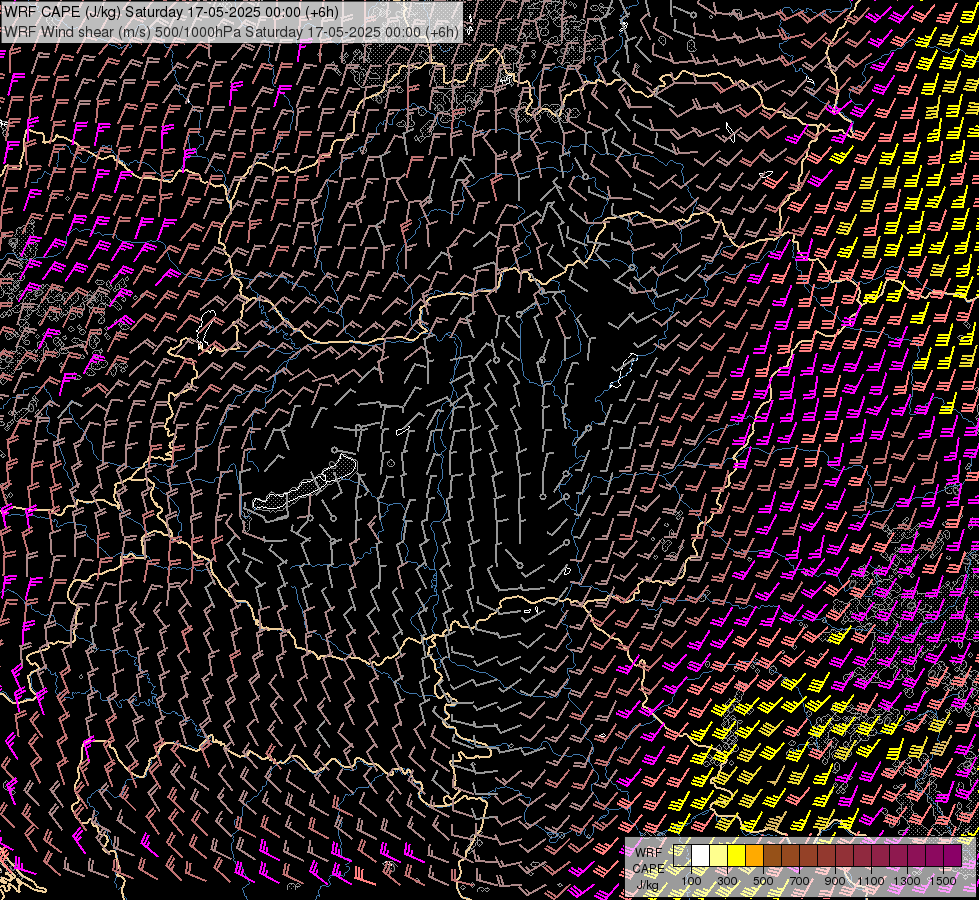Select the pale yellow legend swatch
979x900 pixels.
[719, 855]
